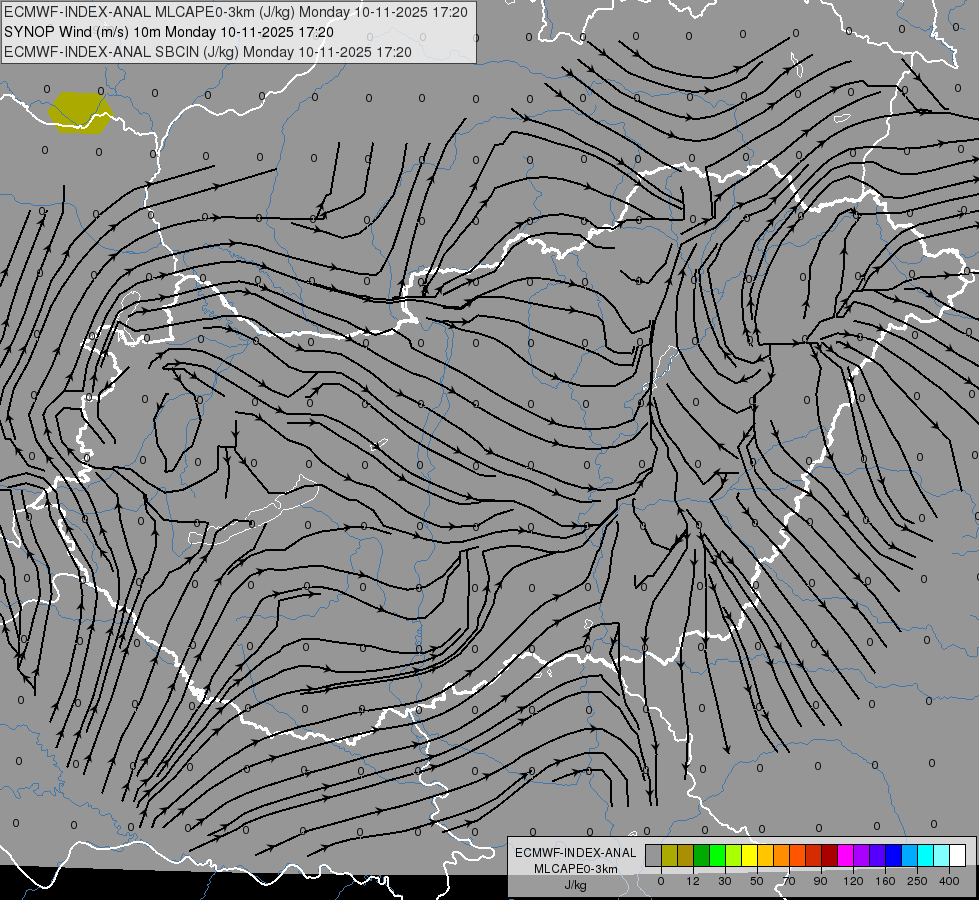The width and height of the screenshot is (979, 900).
Task: Choose the pure blue swatch in the legend
Action: pyautogui.click(x=893, y=856)
